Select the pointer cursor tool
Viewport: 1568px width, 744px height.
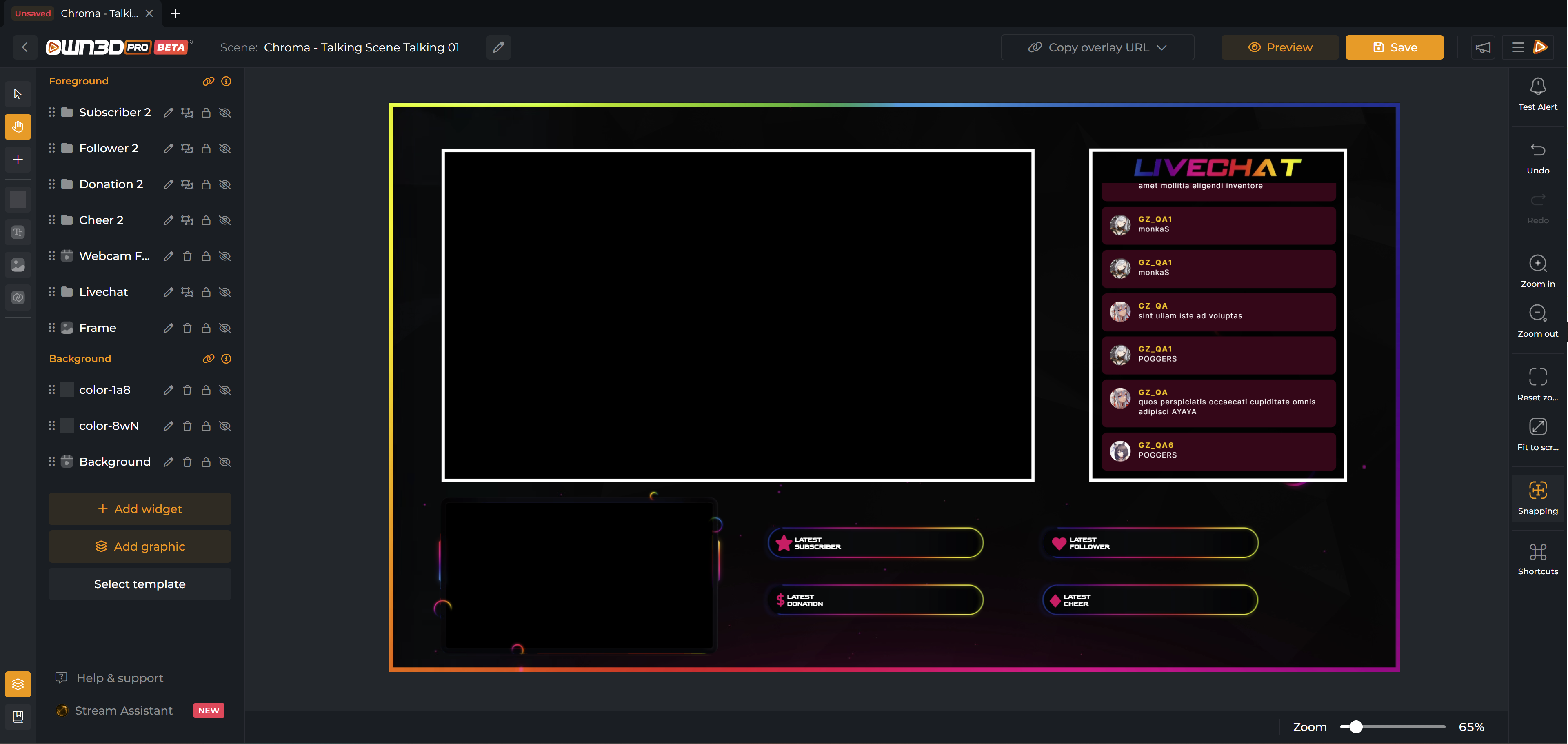point(18,94)
